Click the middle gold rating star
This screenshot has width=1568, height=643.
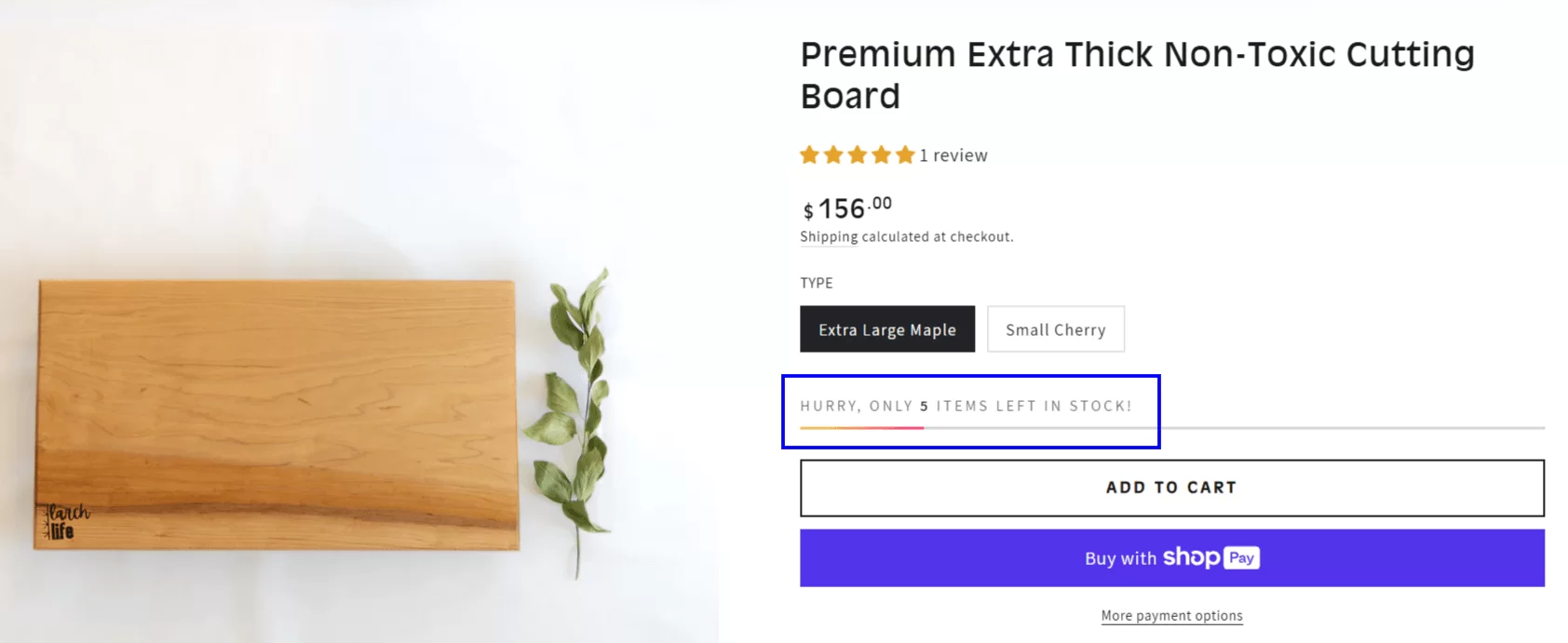(x=858, y=155)
